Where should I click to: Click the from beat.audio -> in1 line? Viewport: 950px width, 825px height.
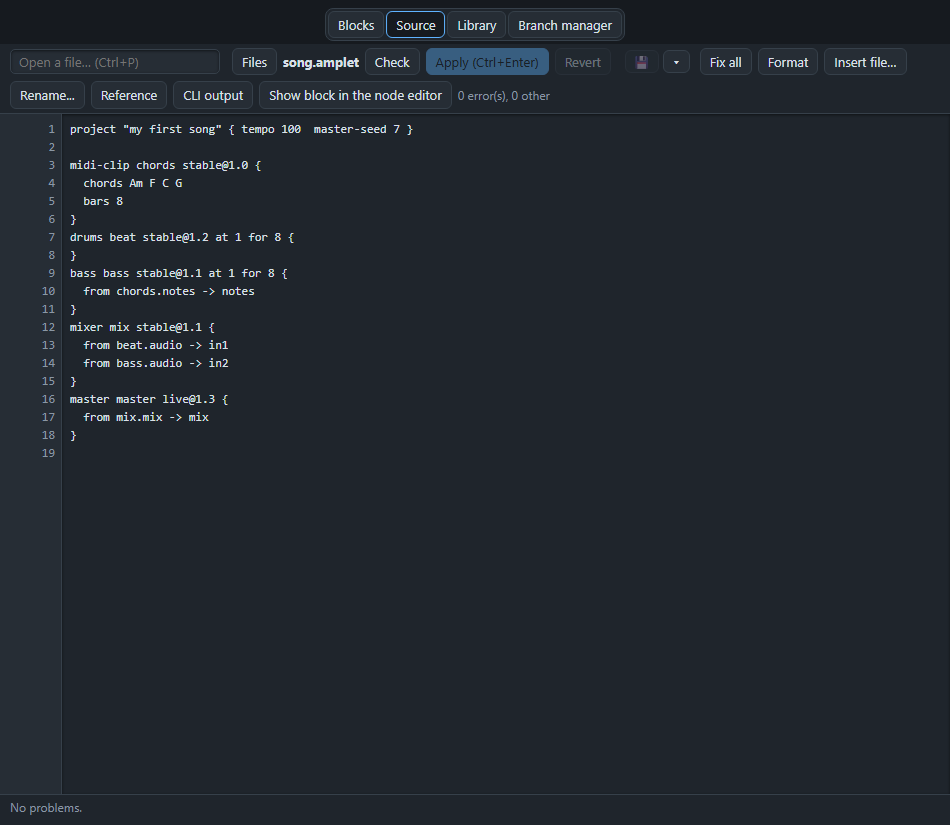(156, 345)
